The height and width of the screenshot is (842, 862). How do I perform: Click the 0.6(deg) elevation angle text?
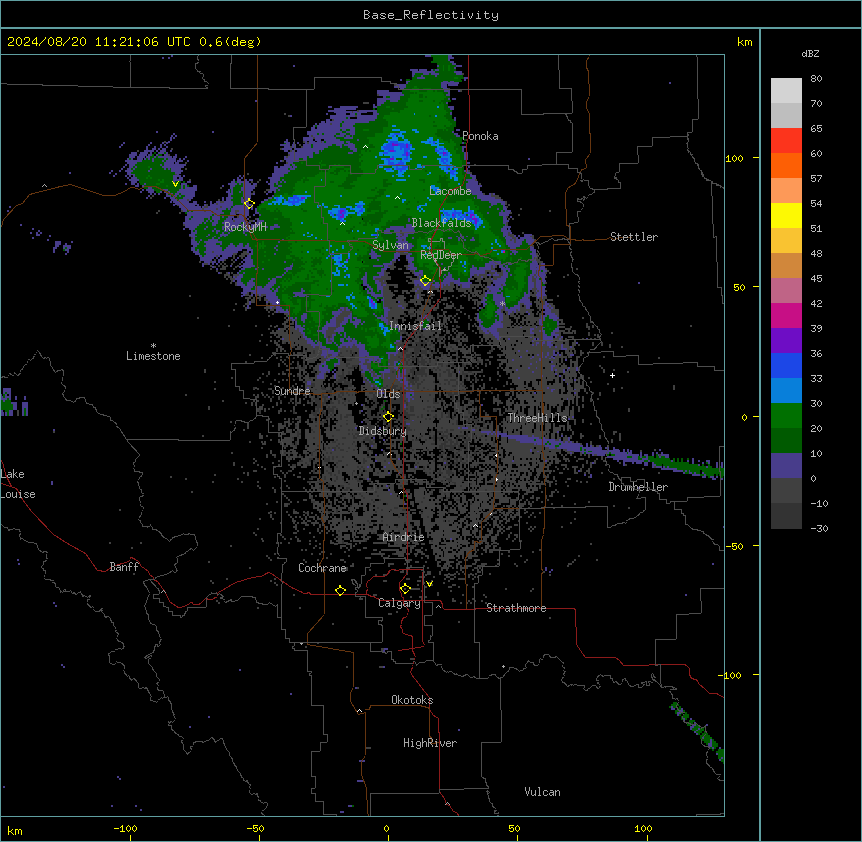pyautogui.click(x=230, y=42)
